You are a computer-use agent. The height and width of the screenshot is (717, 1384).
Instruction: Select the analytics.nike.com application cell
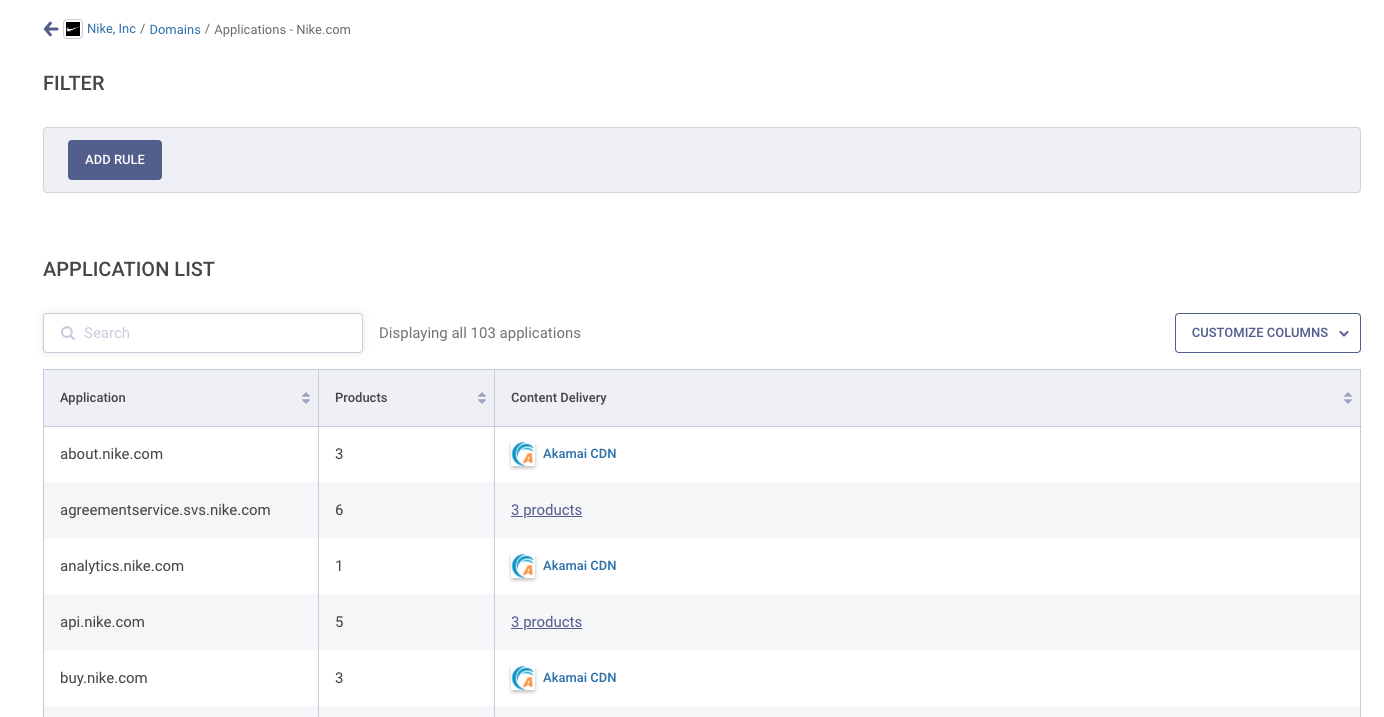(122, 566)
